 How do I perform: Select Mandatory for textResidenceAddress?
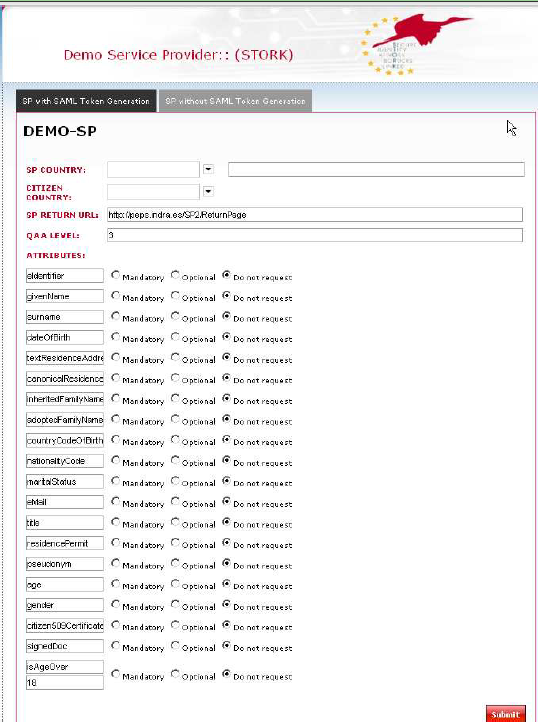115,357
